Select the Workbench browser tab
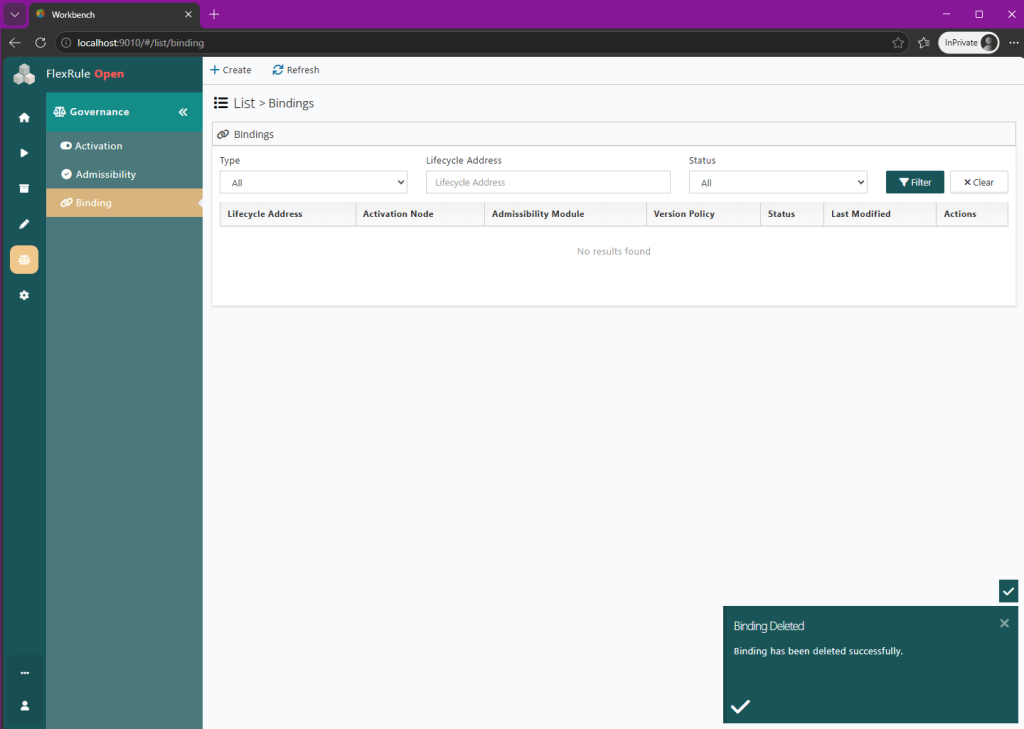The height and width of the screenshot is (729, 1024). click(114, 14)
